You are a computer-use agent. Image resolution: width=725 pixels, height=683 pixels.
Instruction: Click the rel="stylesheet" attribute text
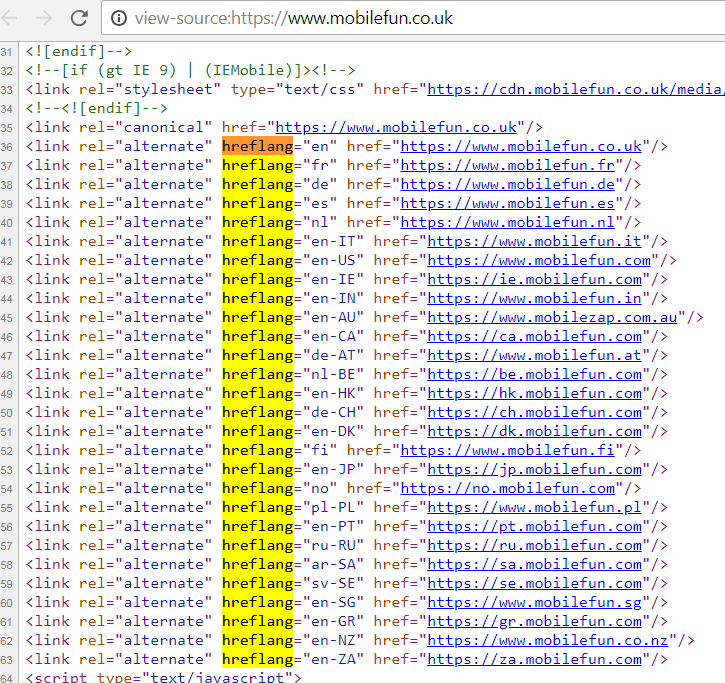point(150,89)
